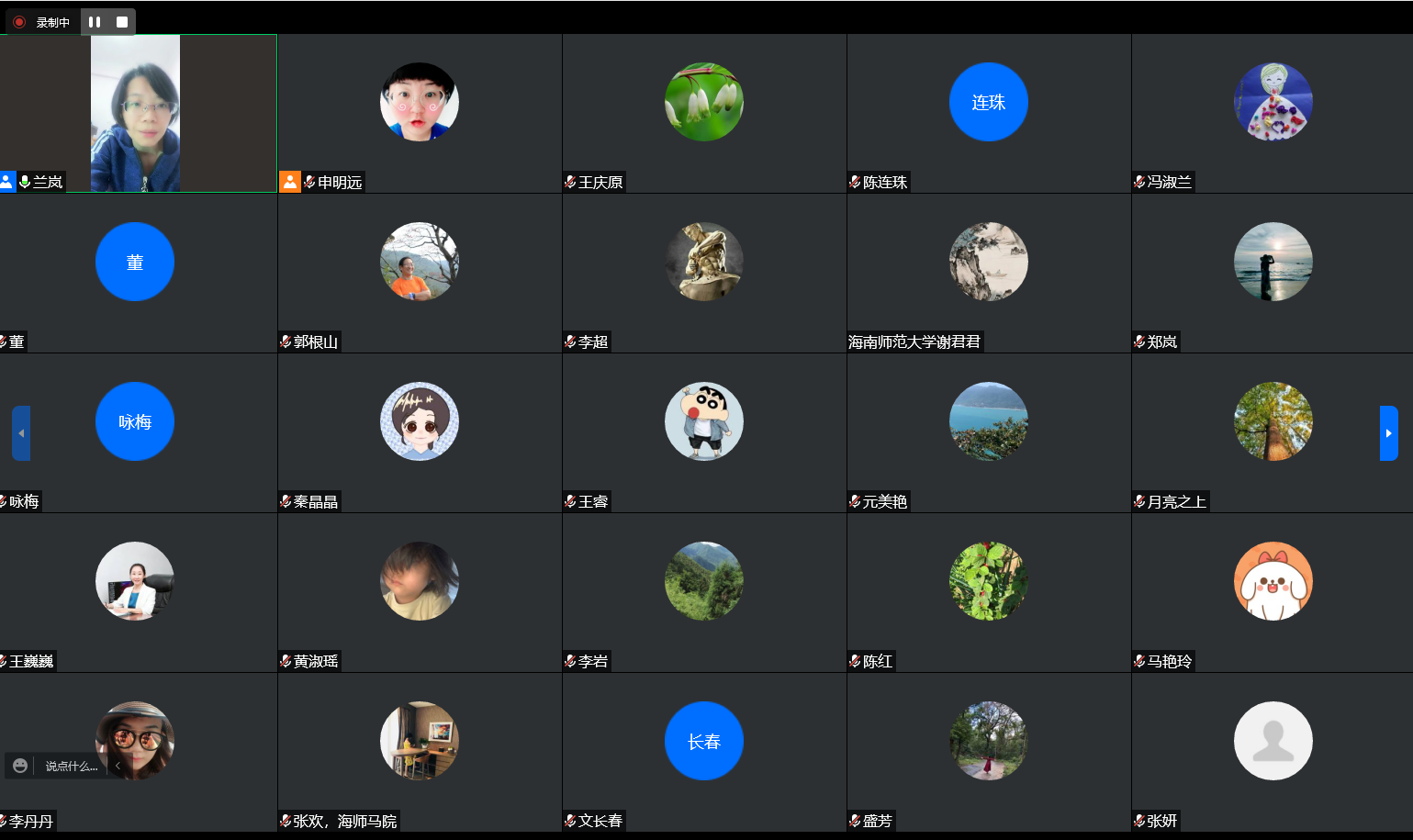This screenshot has width=1413, height=840.
Task: Click the green microphone icon for 兰岚
Action: point(25,182)
